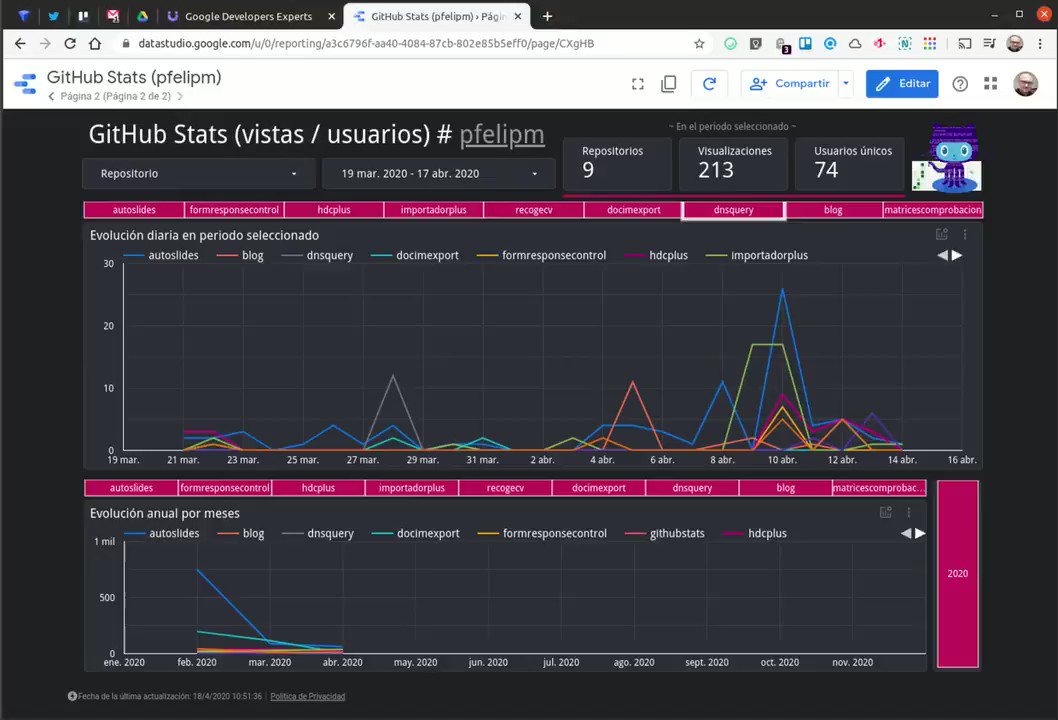Select recogecv in the annual chart filter
Screen dimensions: 1058x720
(x=505, y=488)
